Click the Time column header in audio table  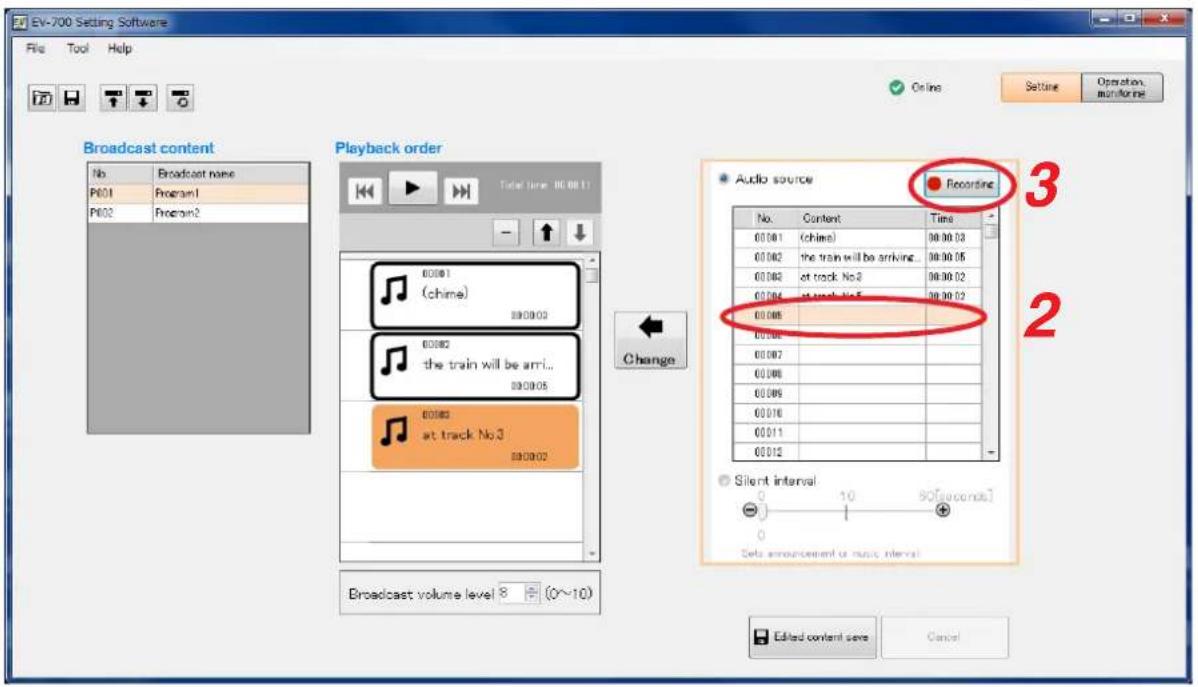click(954, 218)
